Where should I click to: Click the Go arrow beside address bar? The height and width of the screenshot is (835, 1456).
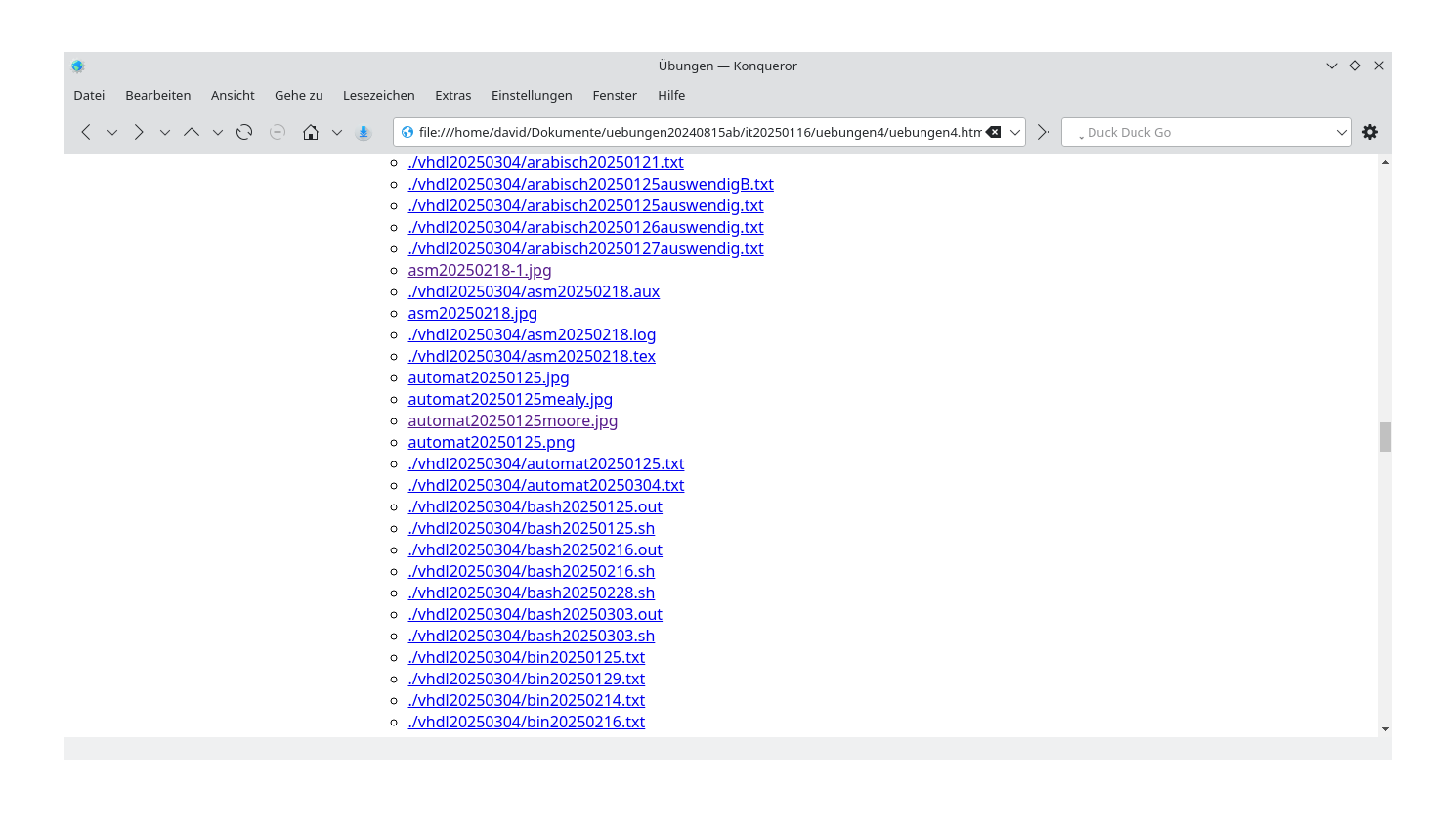pos(1043,132)
